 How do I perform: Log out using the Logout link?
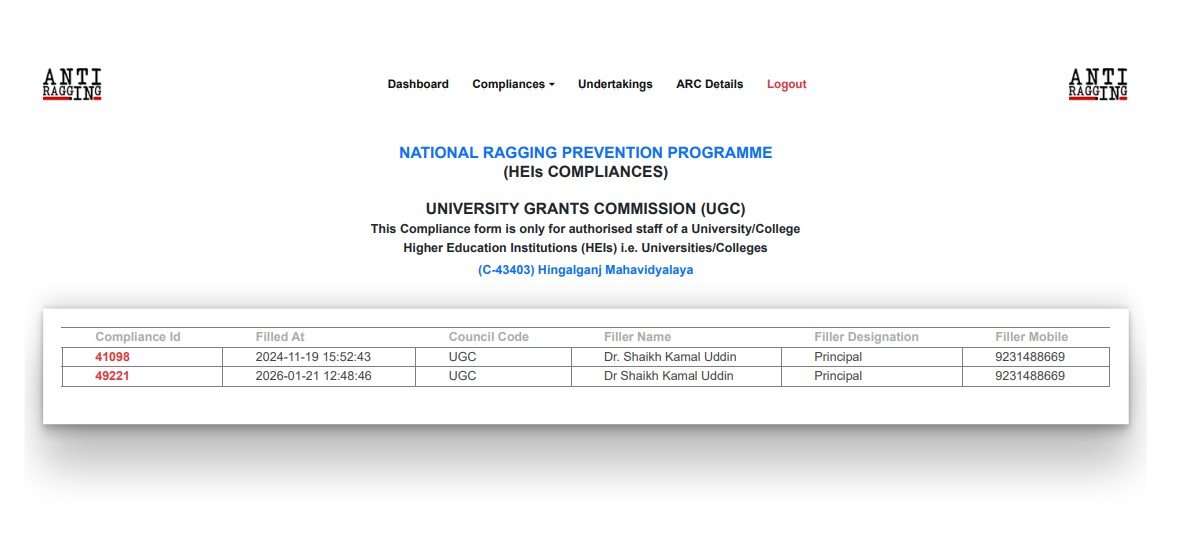pyautogui.click(x=786, y=84)
